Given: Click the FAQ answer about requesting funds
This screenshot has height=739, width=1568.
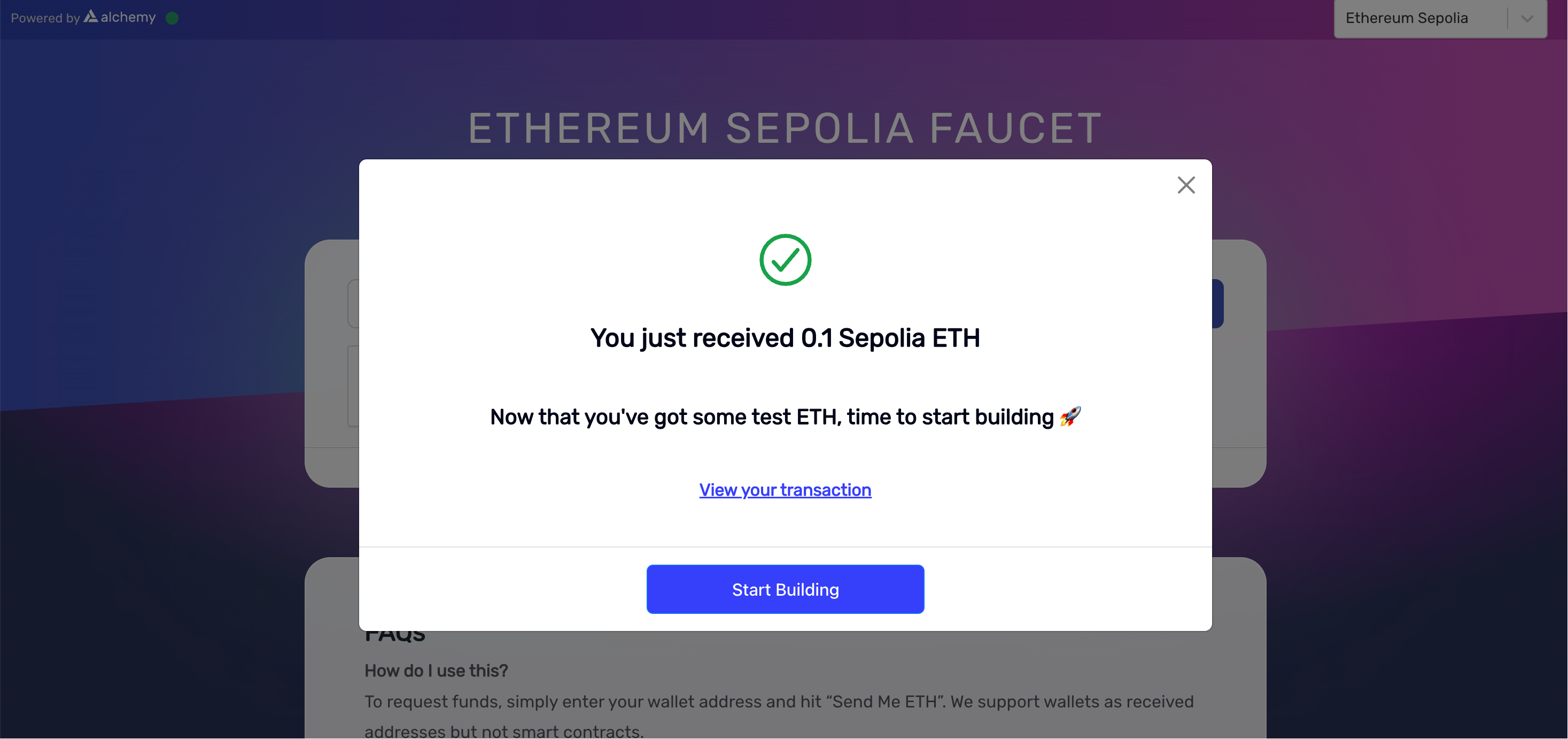Looking at the screenshot, I should [x=779, y=717].
